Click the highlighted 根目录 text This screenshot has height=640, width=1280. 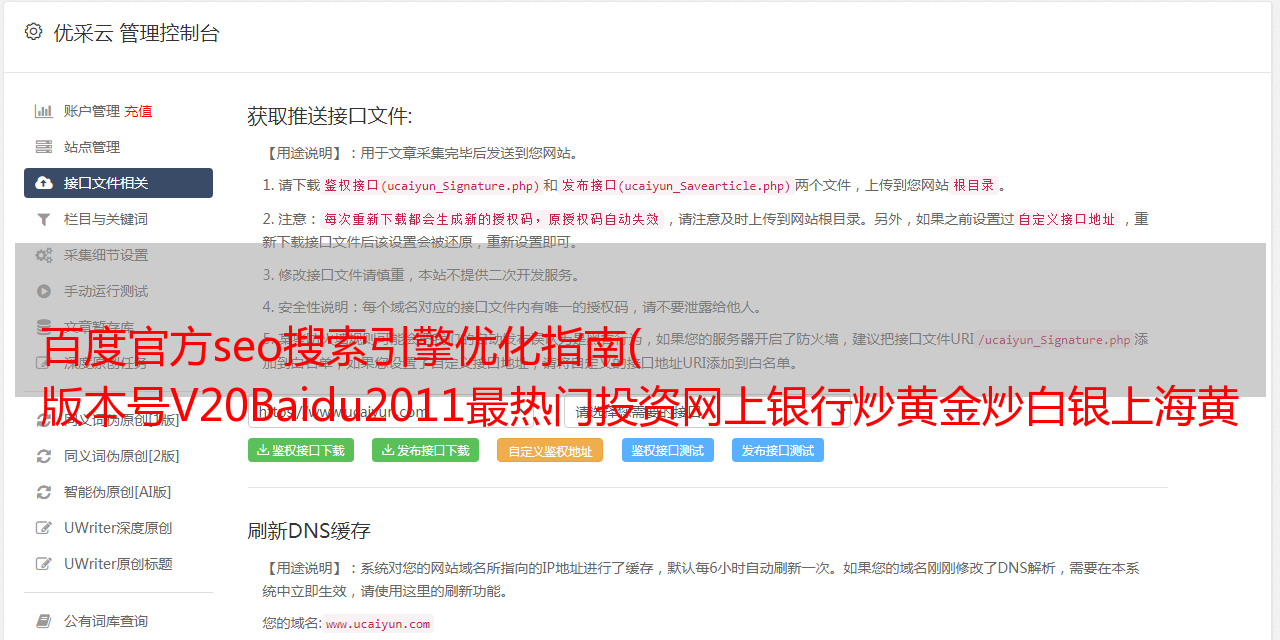pos(974,185)
